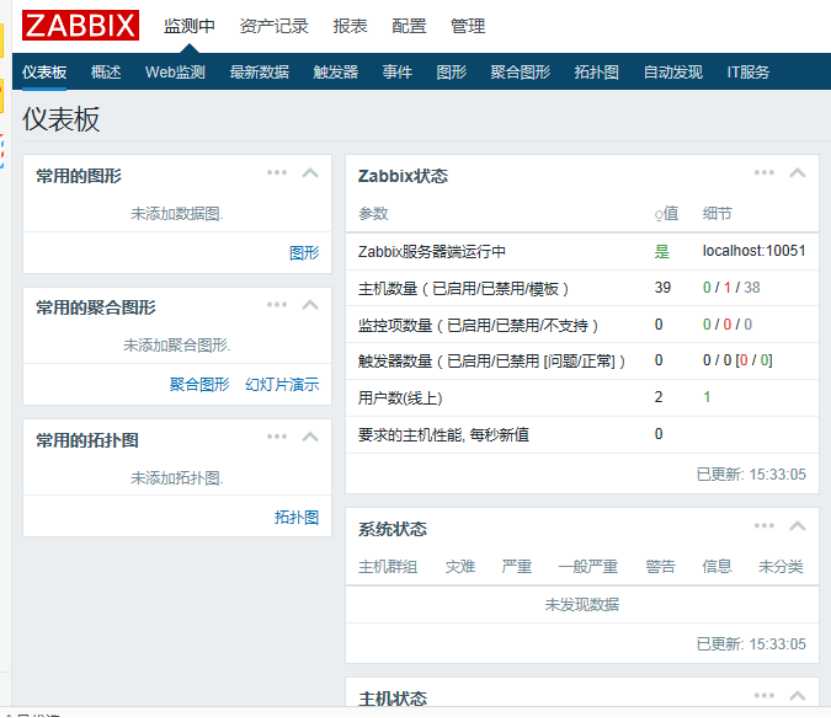831x718 pixels.
Task: Open the 监测中 main menu
Action: pos(189,26)
